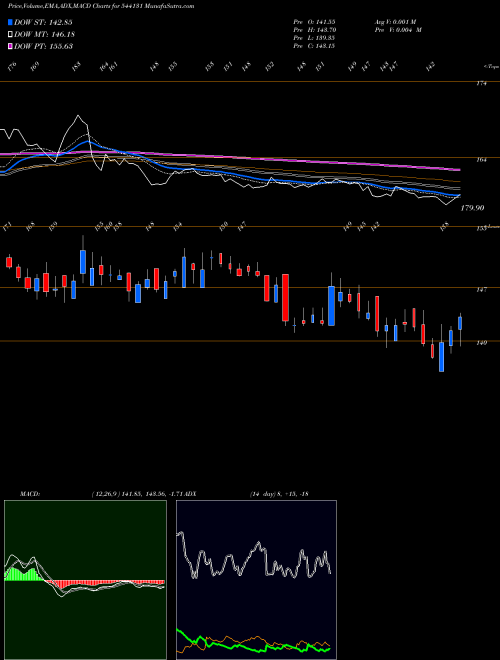Image resolution: width=500 pixels, height=660 pixels.
Task: Click the 'Avg V: 0.001 M' volume text
Action: [x=398, y=21]
